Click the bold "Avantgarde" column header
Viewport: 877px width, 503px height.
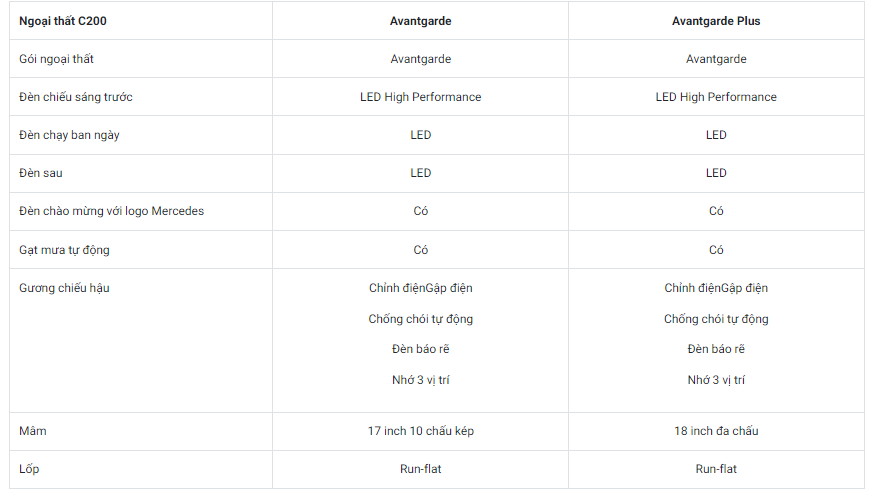[420, 20]
